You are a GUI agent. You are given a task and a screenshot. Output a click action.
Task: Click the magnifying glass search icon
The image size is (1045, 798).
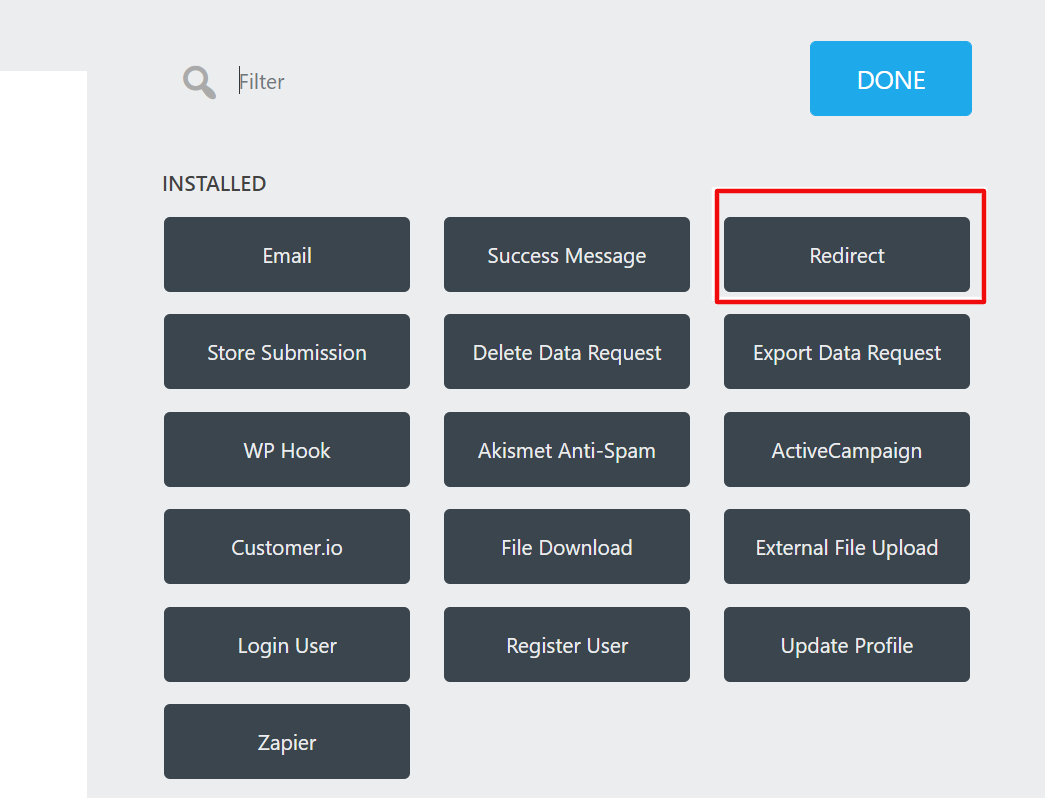(x=199, y=82)
